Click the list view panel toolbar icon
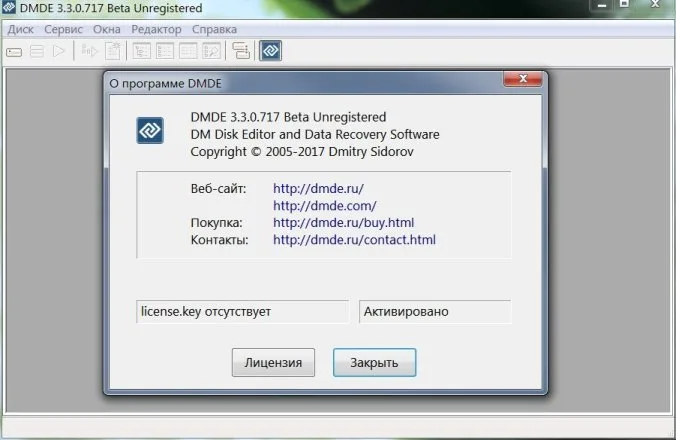676x440 pixels. [165, 51]
